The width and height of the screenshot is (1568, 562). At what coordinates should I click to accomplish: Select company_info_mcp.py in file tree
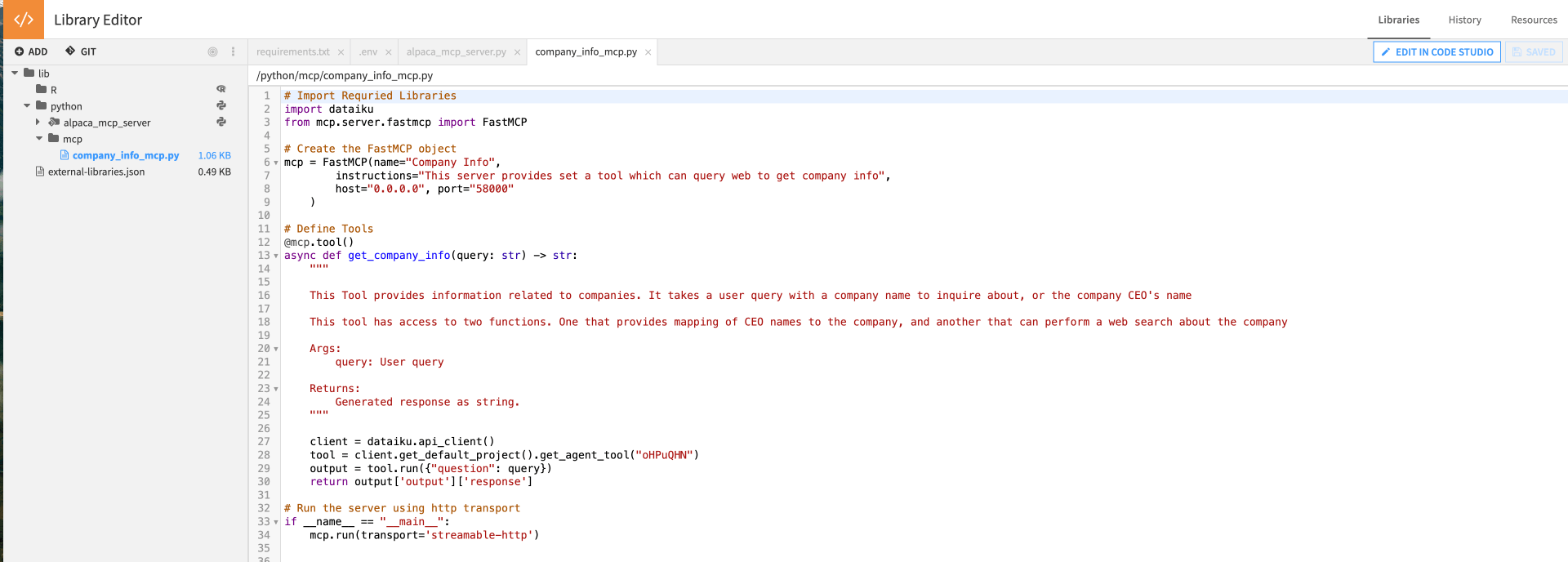(126, 155)
